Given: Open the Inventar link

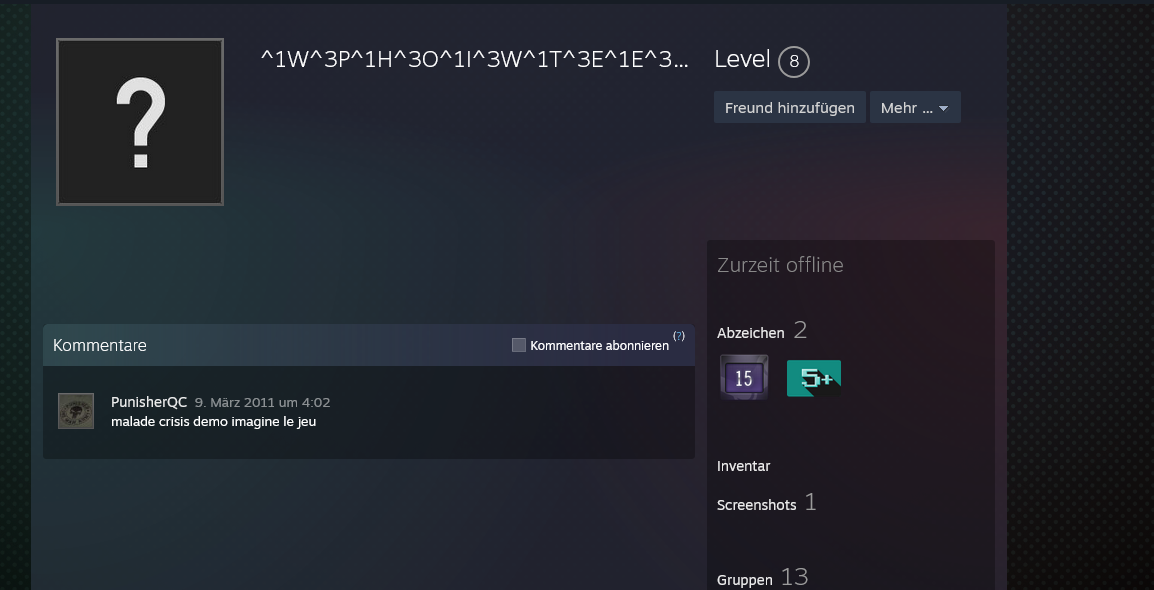Looking at the screenshot, I should click(743, 466).
